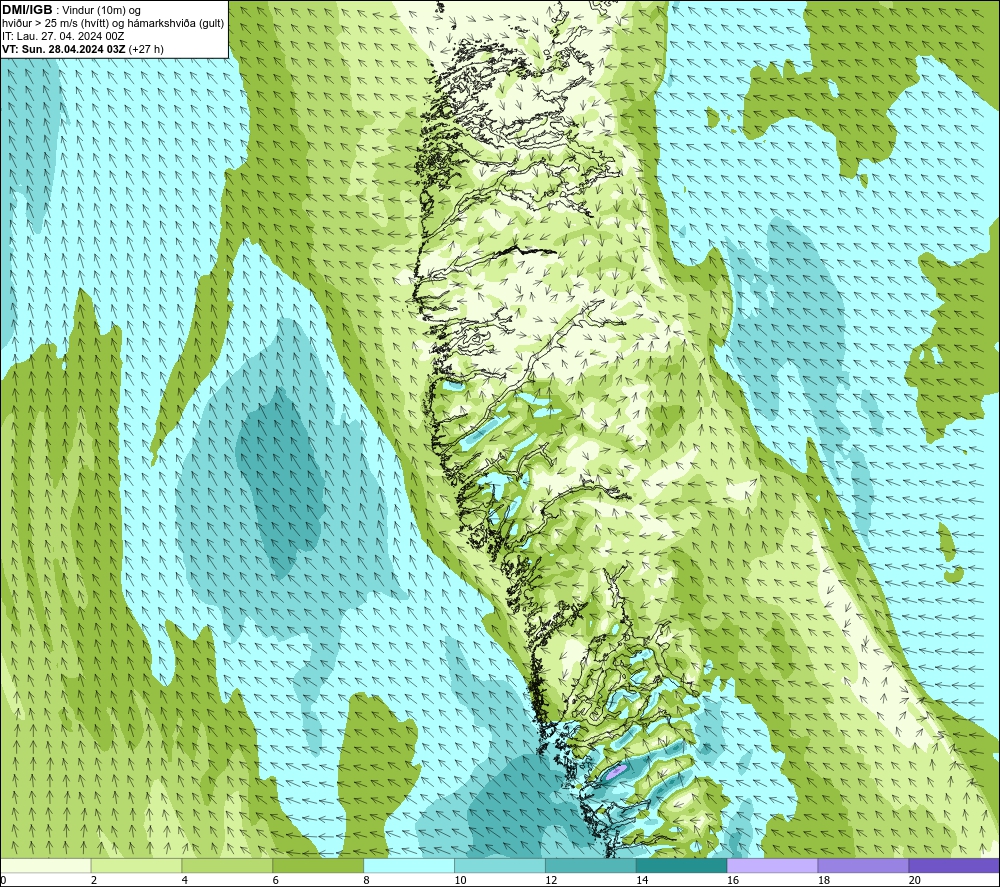Select the 12–14 m/s teal swatch
Viewport: 1000px width, 887px height.
pos(591,866)
